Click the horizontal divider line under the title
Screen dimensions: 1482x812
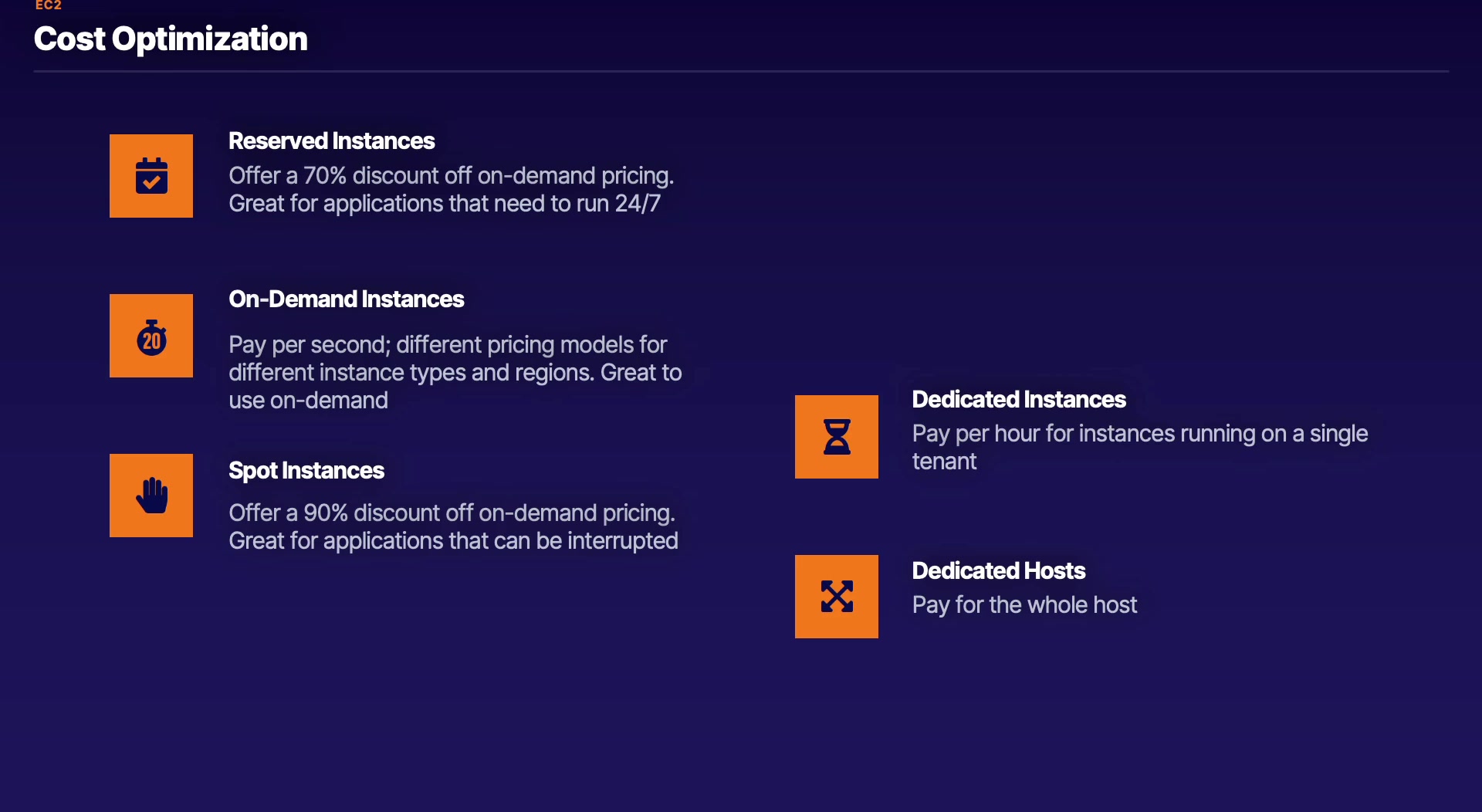741,72
